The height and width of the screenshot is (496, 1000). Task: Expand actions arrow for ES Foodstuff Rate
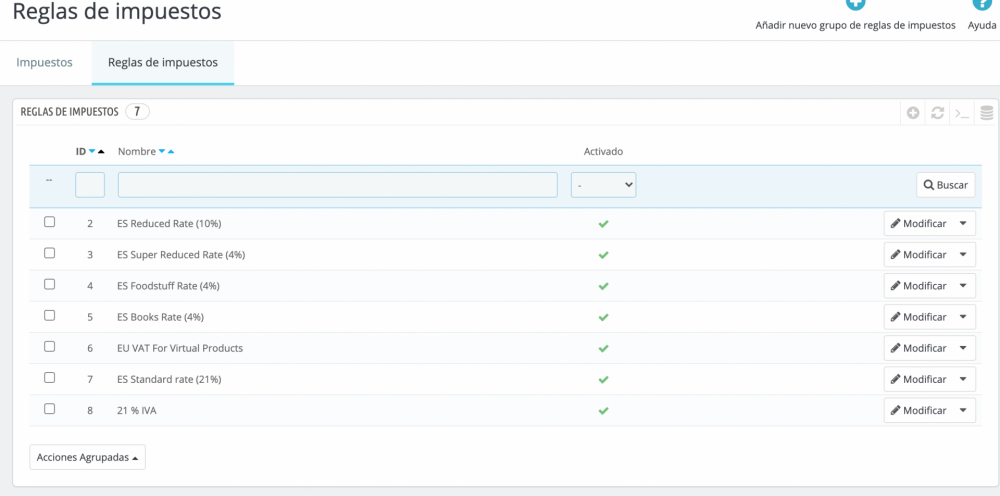coord(963,286)
